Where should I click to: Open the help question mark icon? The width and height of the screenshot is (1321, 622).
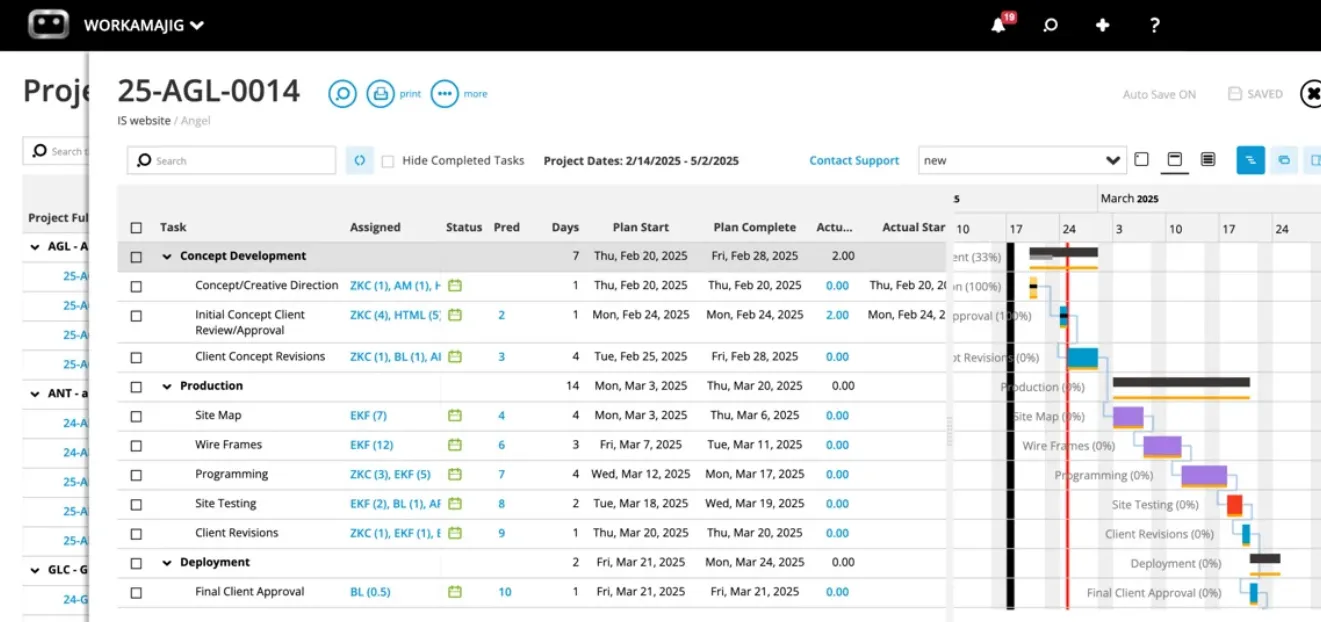click(x=1154, y=25)
